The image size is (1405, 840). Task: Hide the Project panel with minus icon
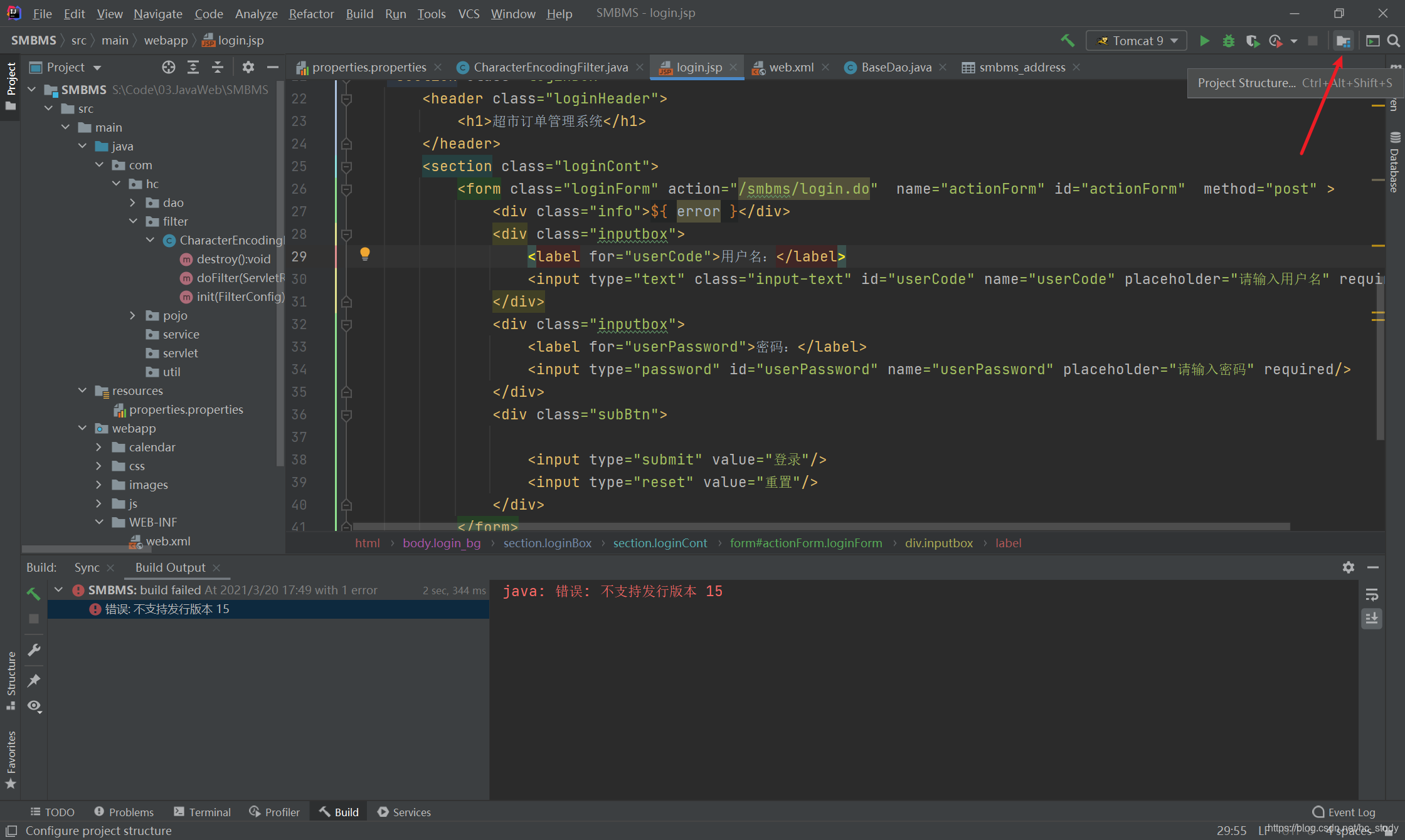(x=272, y=67)
